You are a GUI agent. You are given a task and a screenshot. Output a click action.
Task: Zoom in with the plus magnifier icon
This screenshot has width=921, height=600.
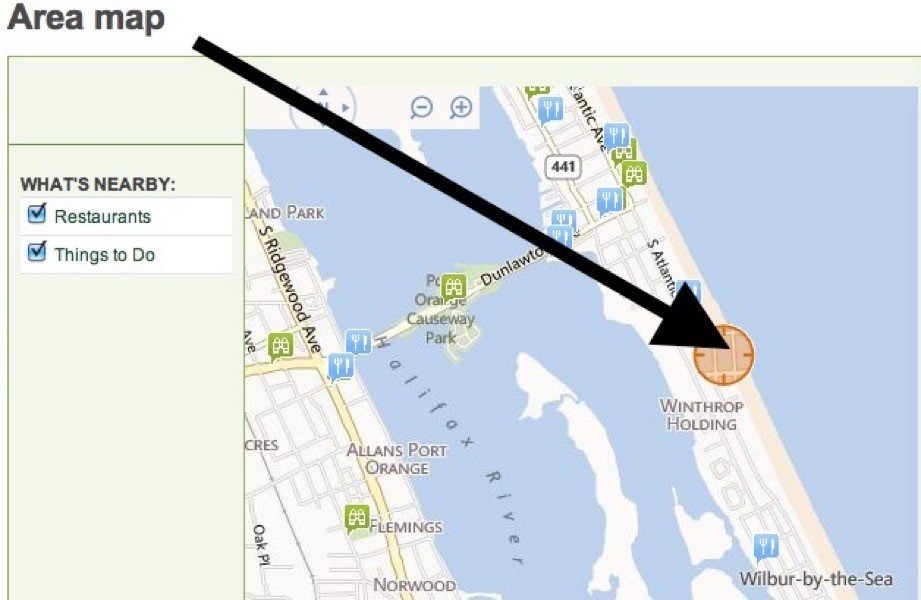462,108
